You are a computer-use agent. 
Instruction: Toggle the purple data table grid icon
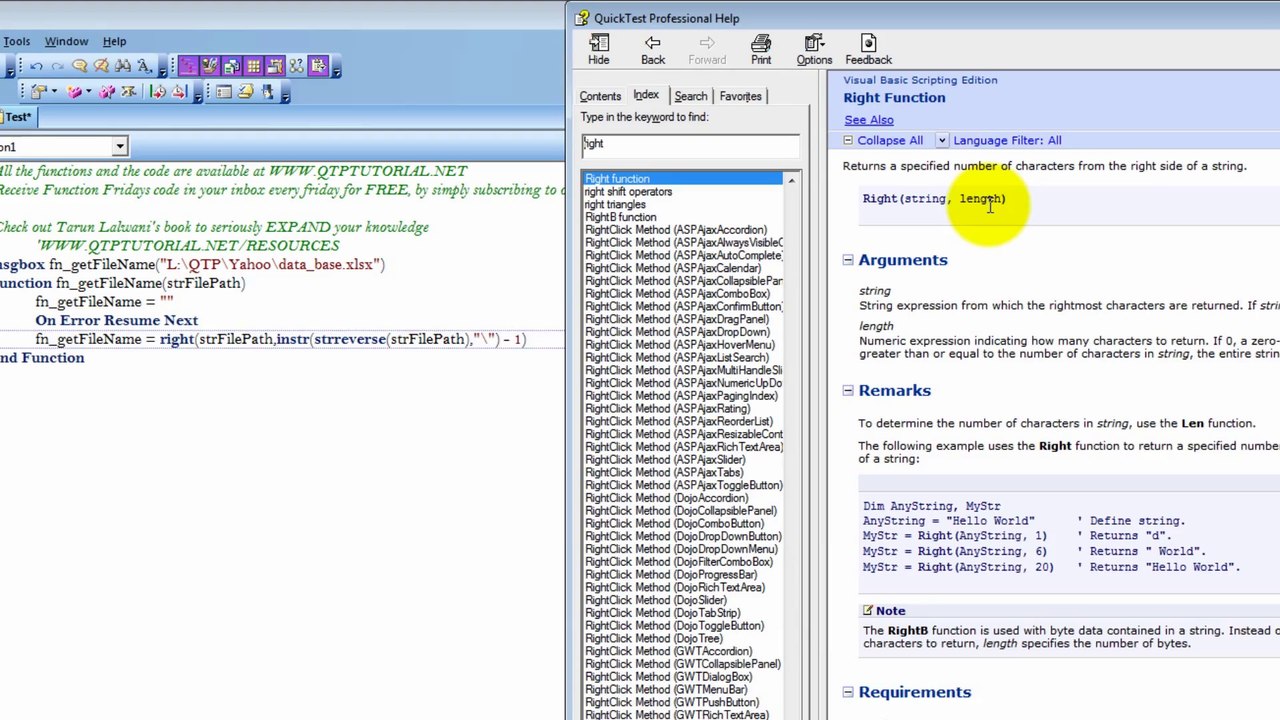pyautogui.click(x=254, y=67)
